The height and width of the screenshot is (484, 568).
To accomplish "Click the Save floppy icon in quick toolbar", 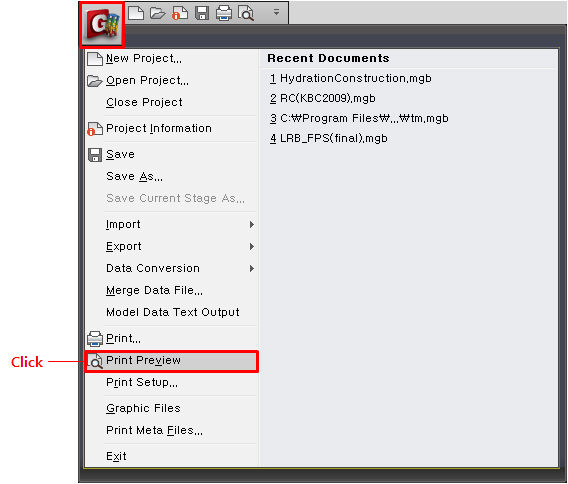I will pyautogui.click(x=202, y=13).
